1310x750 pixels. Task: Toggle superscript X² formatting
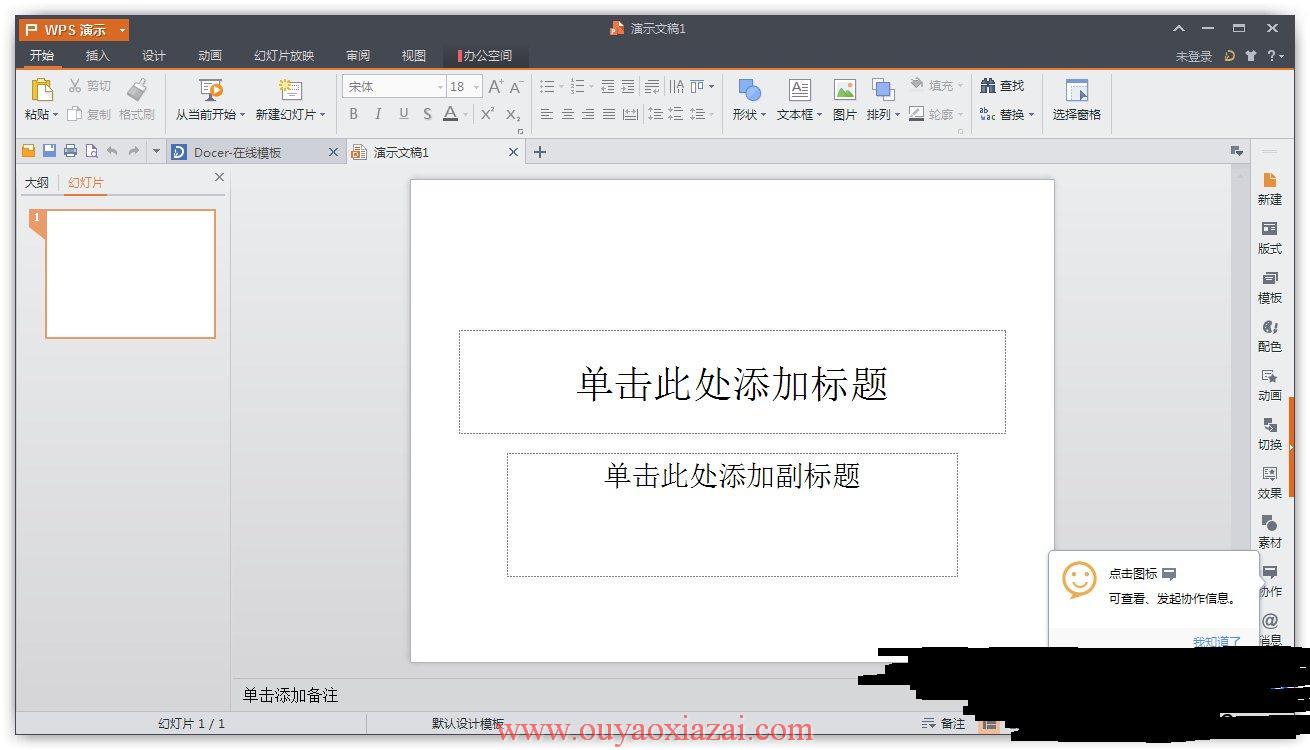[487, 114]
